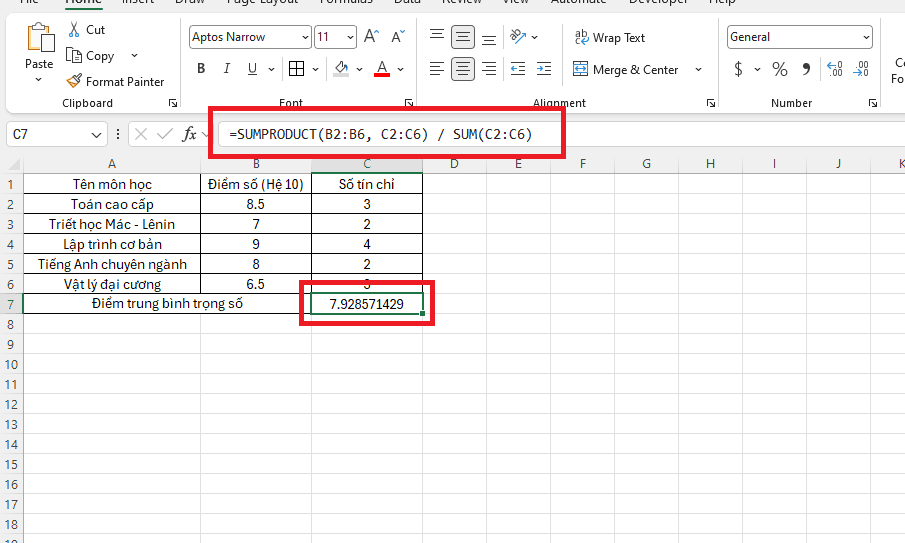Decrease decimal places
Viewport: 905px width, 543px height.
(x=861, y=69)
